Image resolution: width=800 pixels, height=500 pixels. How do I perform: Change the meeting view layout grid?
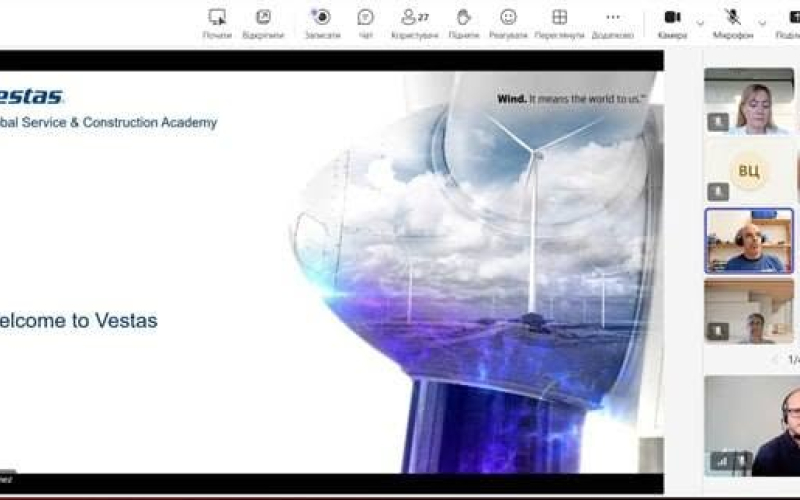click(x=559, y=23)
